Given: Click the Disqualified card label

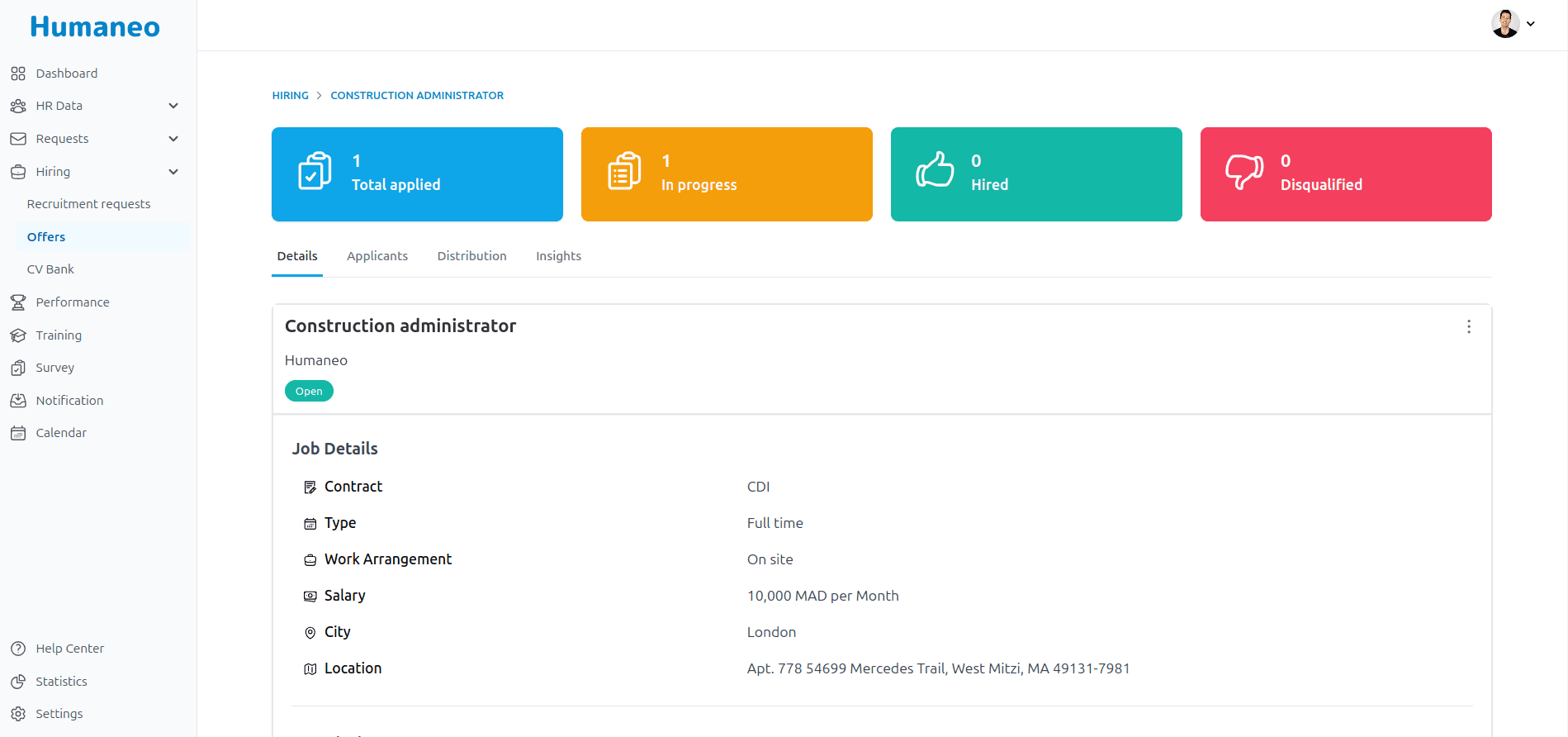Looking at the screenshot, I should (1322, 185).
